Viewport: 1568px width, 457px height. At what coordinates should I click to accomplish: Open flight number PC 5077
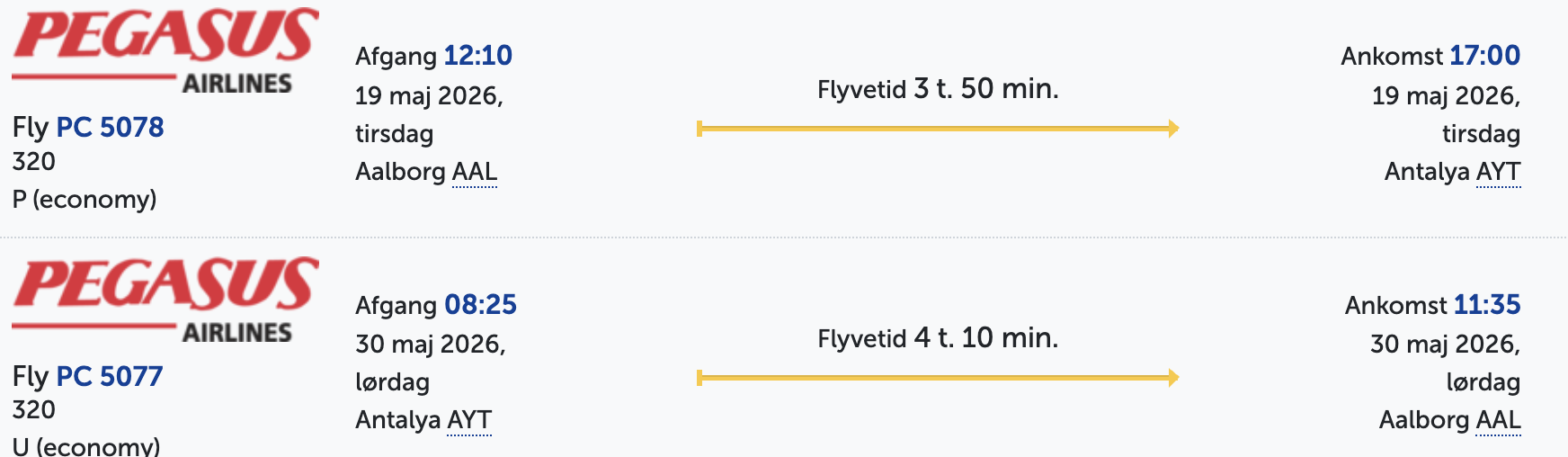(x=110, y=376)
